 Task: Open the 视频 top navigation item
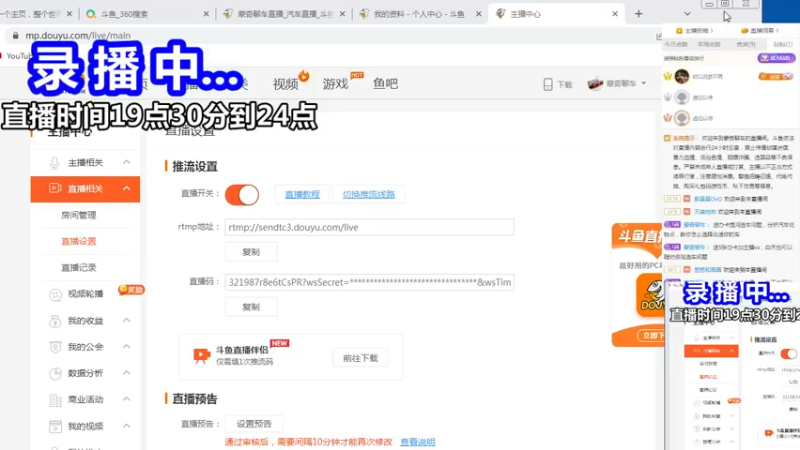click(286, 84)
